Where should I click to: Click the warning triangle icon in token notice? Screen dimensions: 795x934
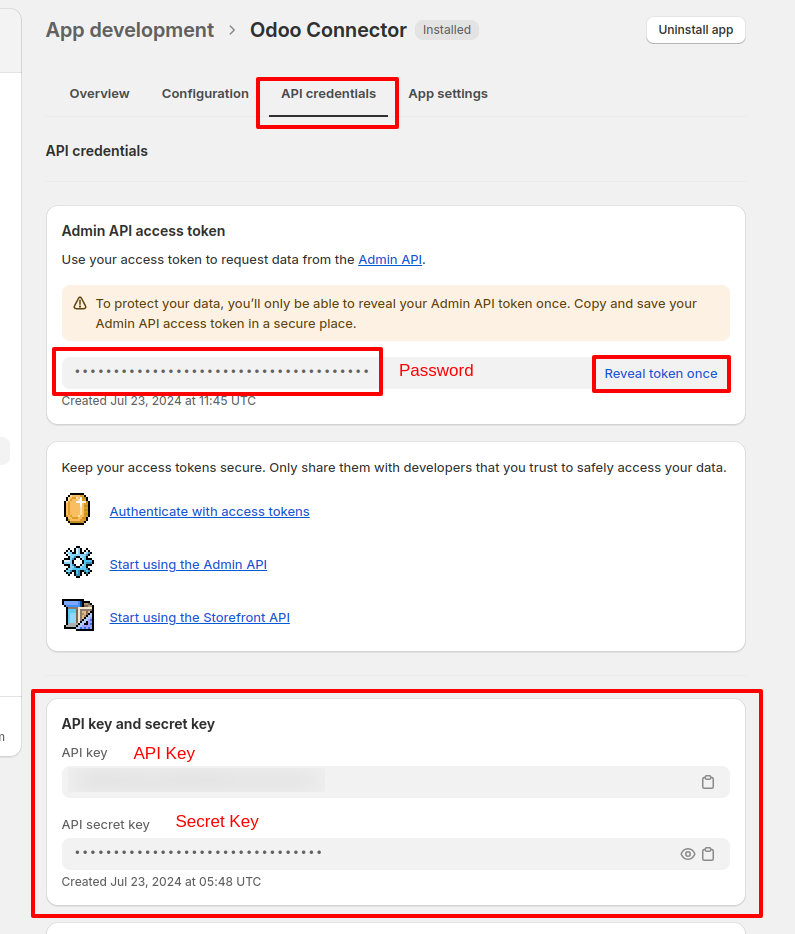click(80, 304)
